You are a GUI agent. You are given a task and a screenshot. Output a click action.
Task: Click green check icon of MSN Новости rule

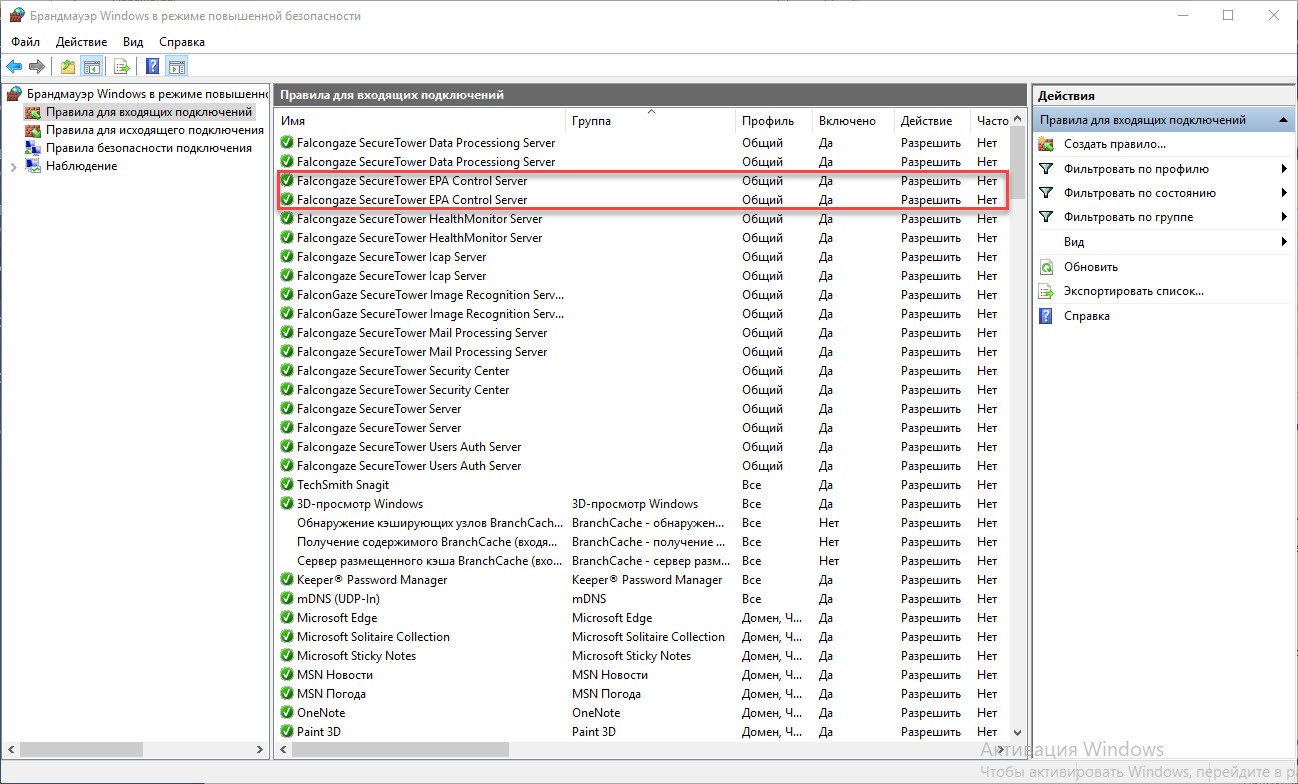pos(287,675)
